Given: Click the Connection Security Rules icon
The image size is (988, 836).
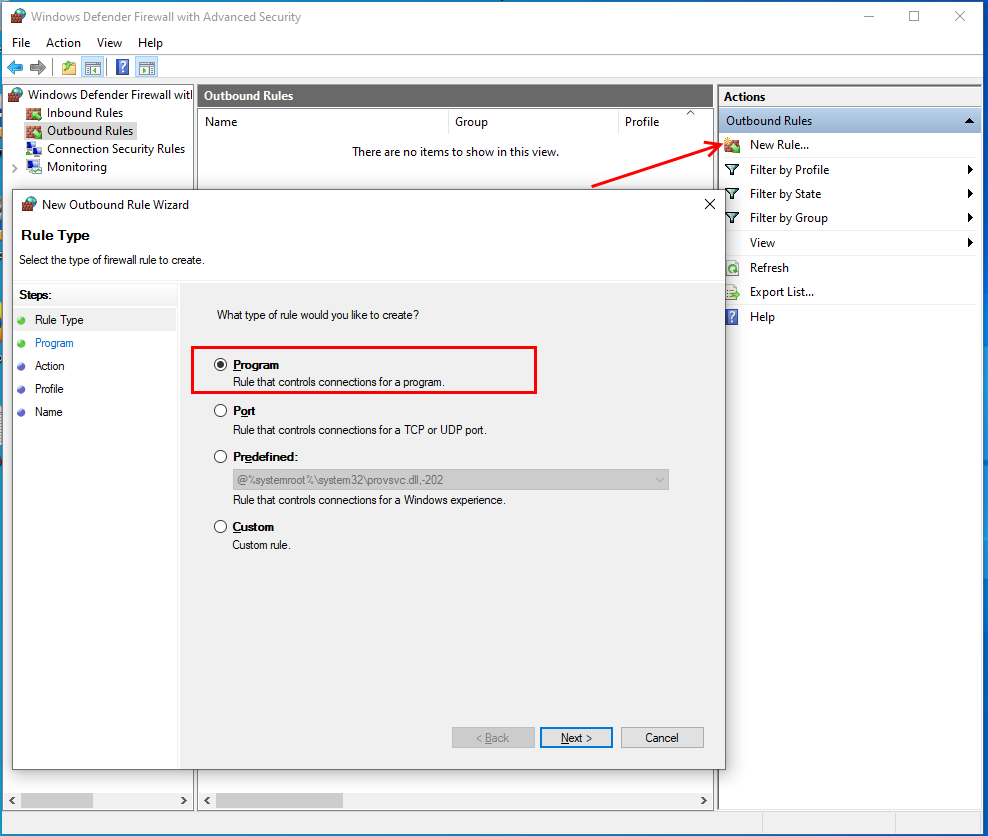Looking at the screenshot, I should pos(34,149).
